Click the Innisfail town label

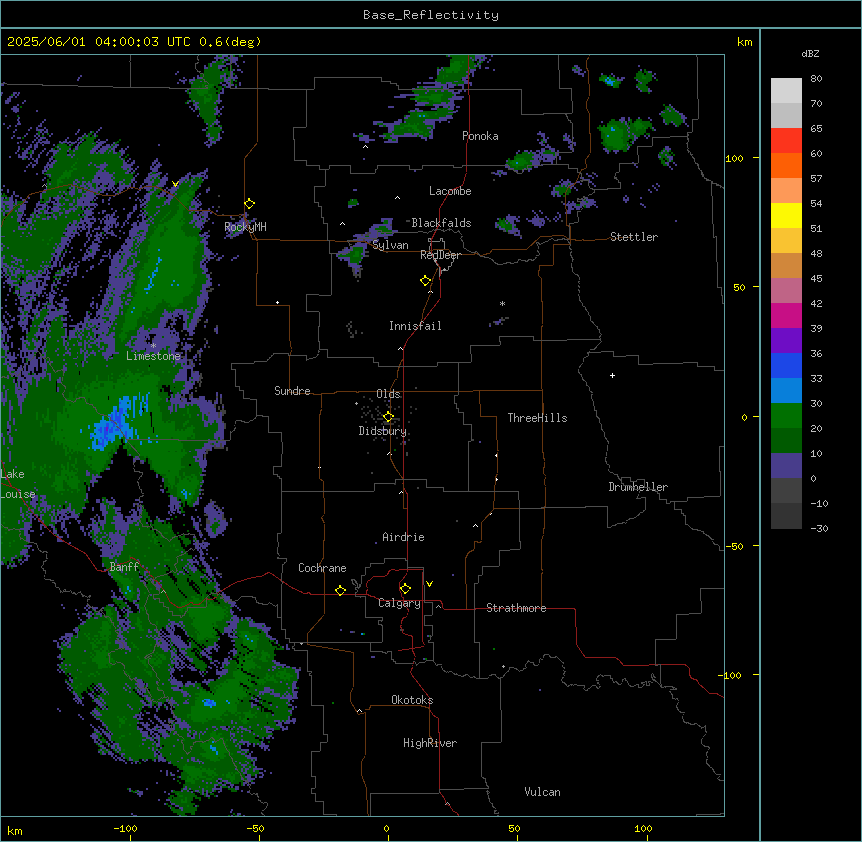pos(415,326)
